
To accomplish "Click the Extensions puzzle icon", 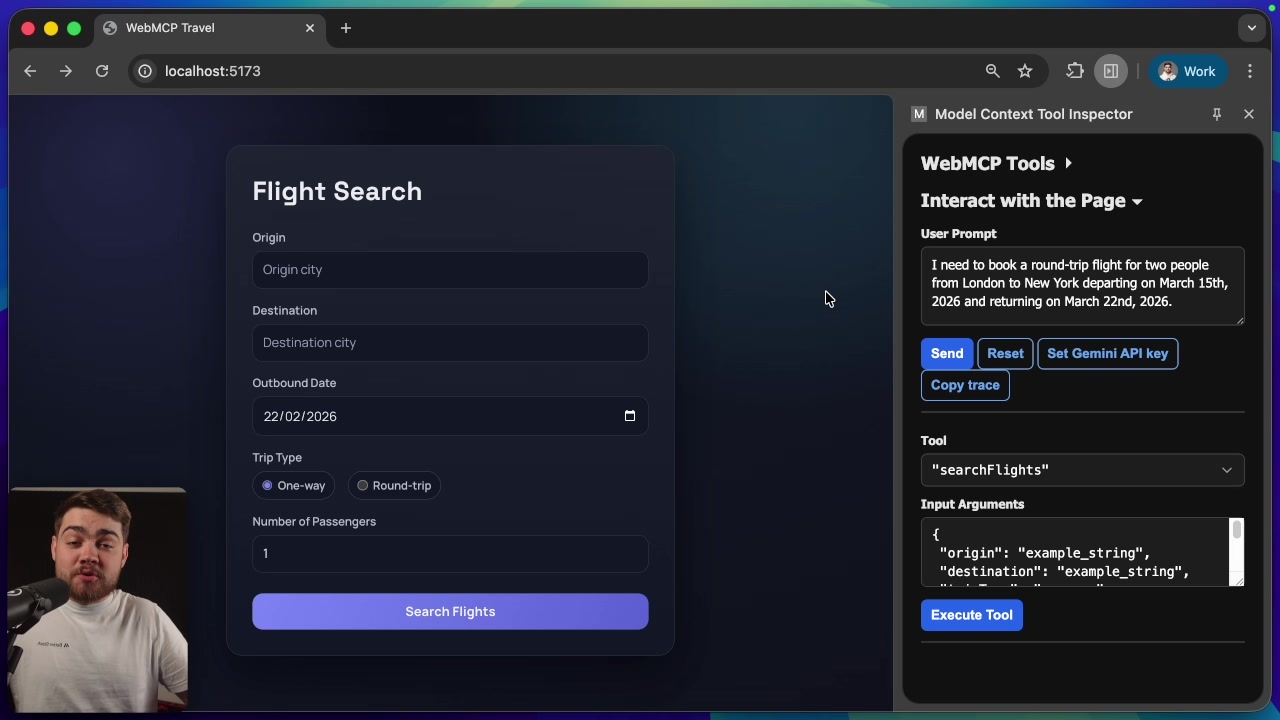I will coord(1075,71).
